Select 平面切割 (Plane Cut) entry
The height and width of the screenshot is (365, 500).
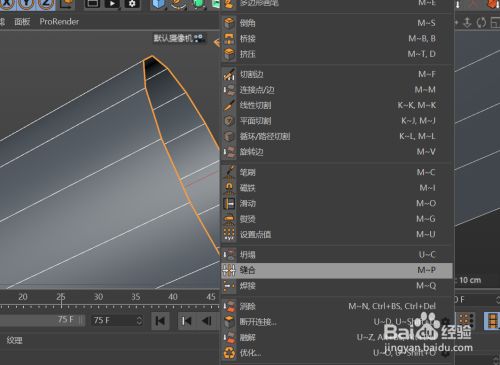click(337, 120)
